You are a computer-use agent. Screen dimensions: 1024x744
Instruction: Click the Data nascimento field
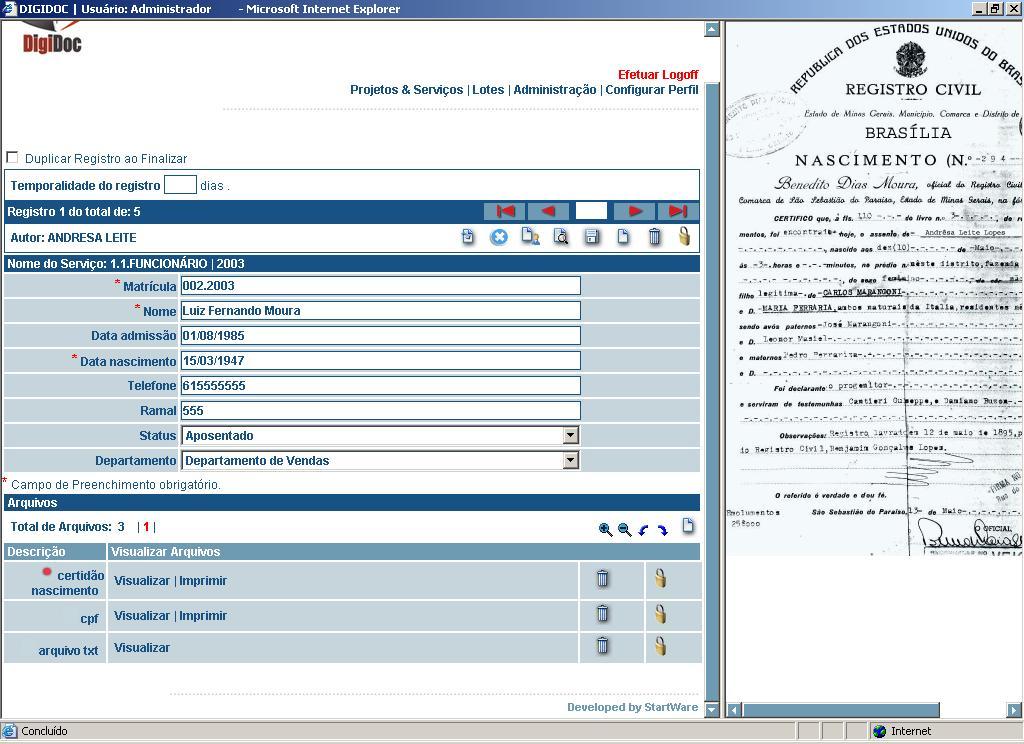(381, 361)
